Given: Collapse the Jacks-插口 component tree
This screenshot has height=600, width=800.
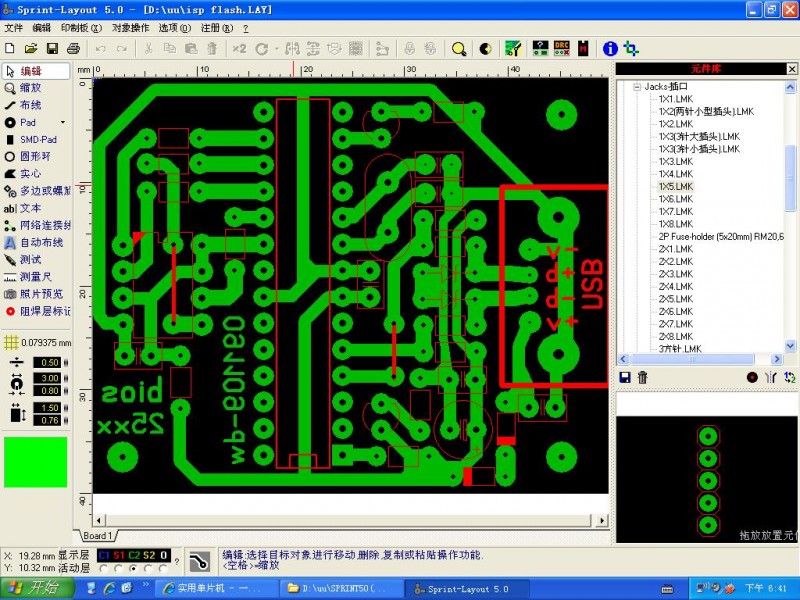Looking at the screenshot, I should 637,87.
